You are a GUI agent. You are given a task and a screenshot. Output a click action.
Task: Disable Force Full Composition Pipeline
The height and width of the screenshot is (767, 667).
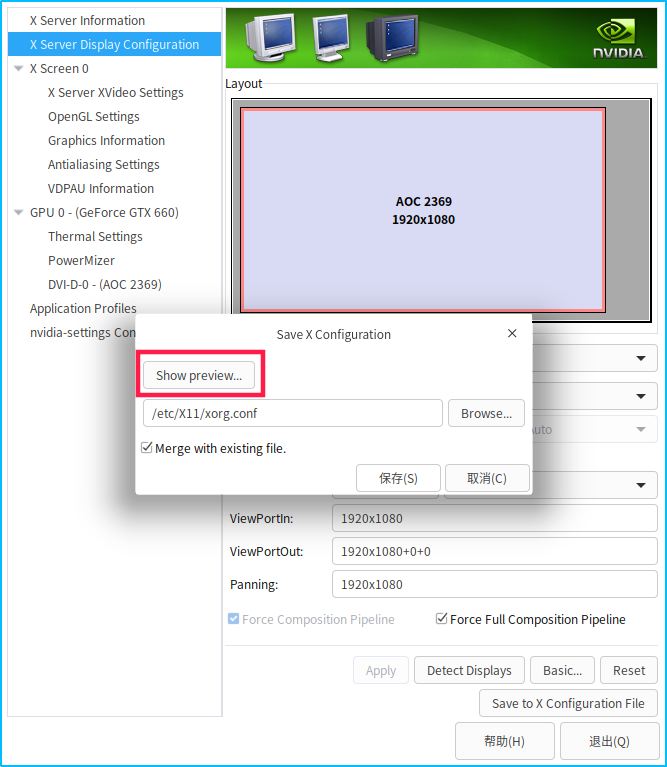pyautogui.click(x=441, y=619)
